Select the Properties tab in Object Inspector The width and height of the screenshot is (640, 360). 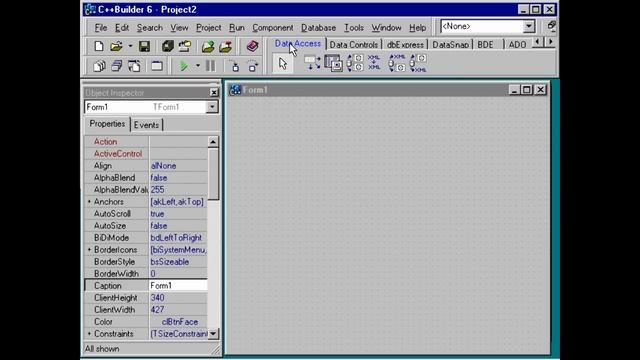tap(107, 124)
